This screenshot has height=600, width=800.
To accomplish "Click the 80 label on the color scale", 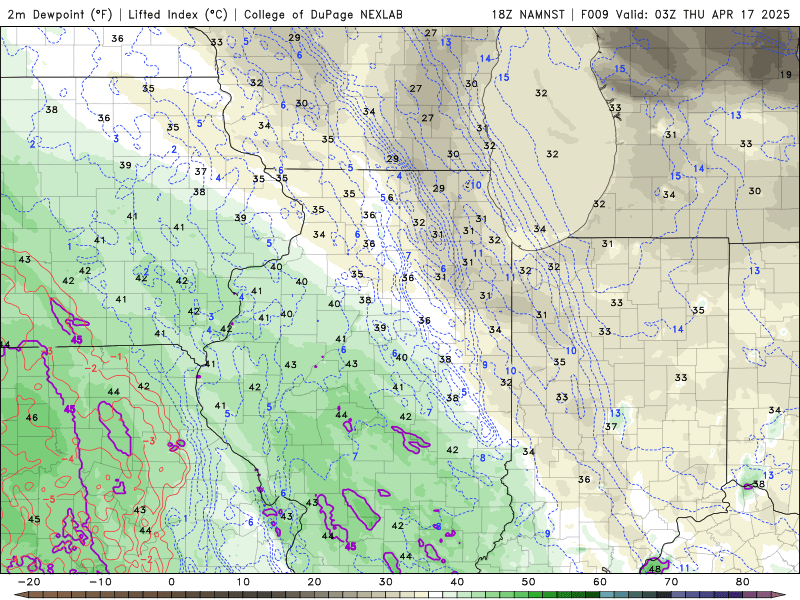I will pos(743,582).
